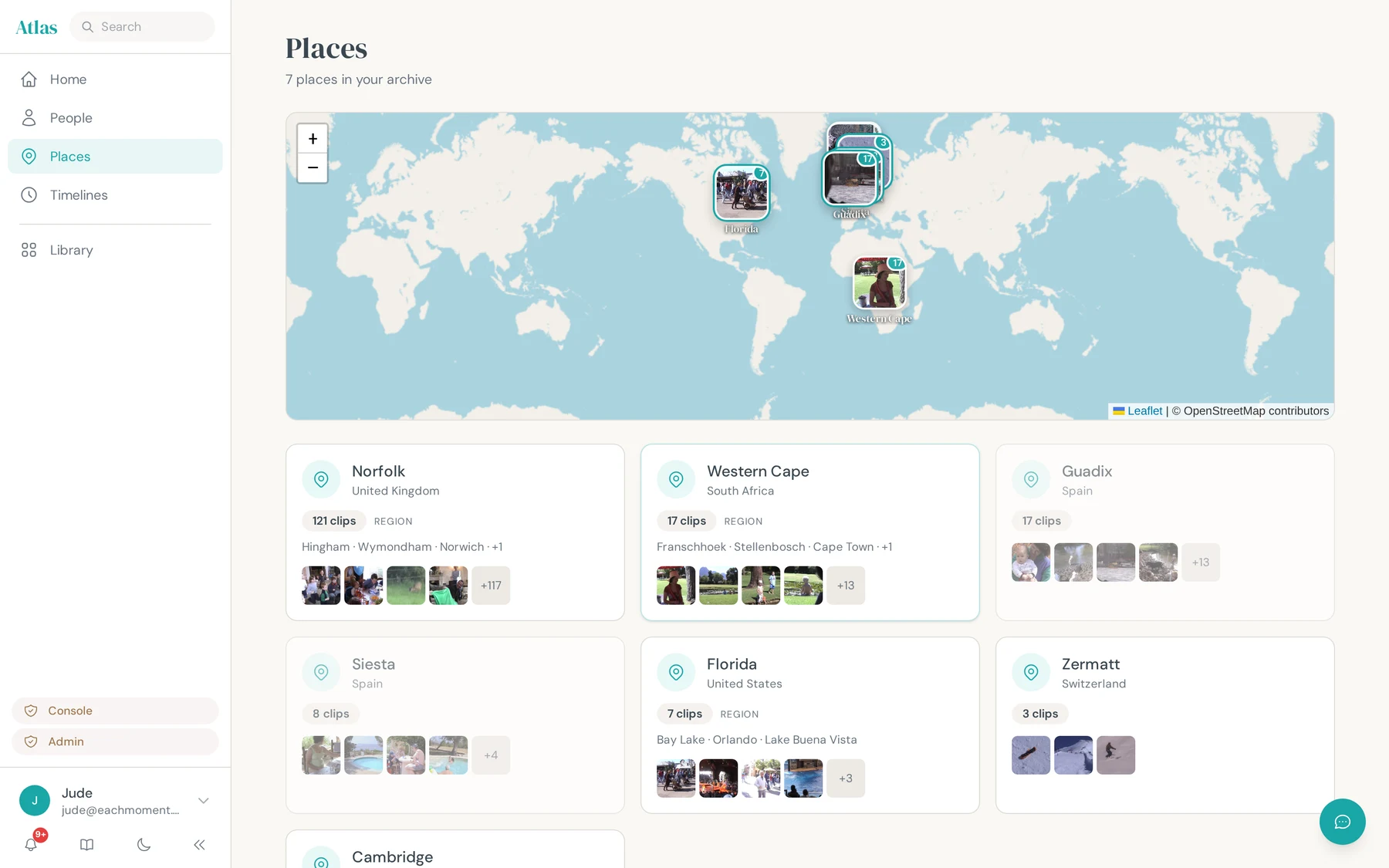
Task: Open Library in sidebar
Action: click(x=115, y=250)
